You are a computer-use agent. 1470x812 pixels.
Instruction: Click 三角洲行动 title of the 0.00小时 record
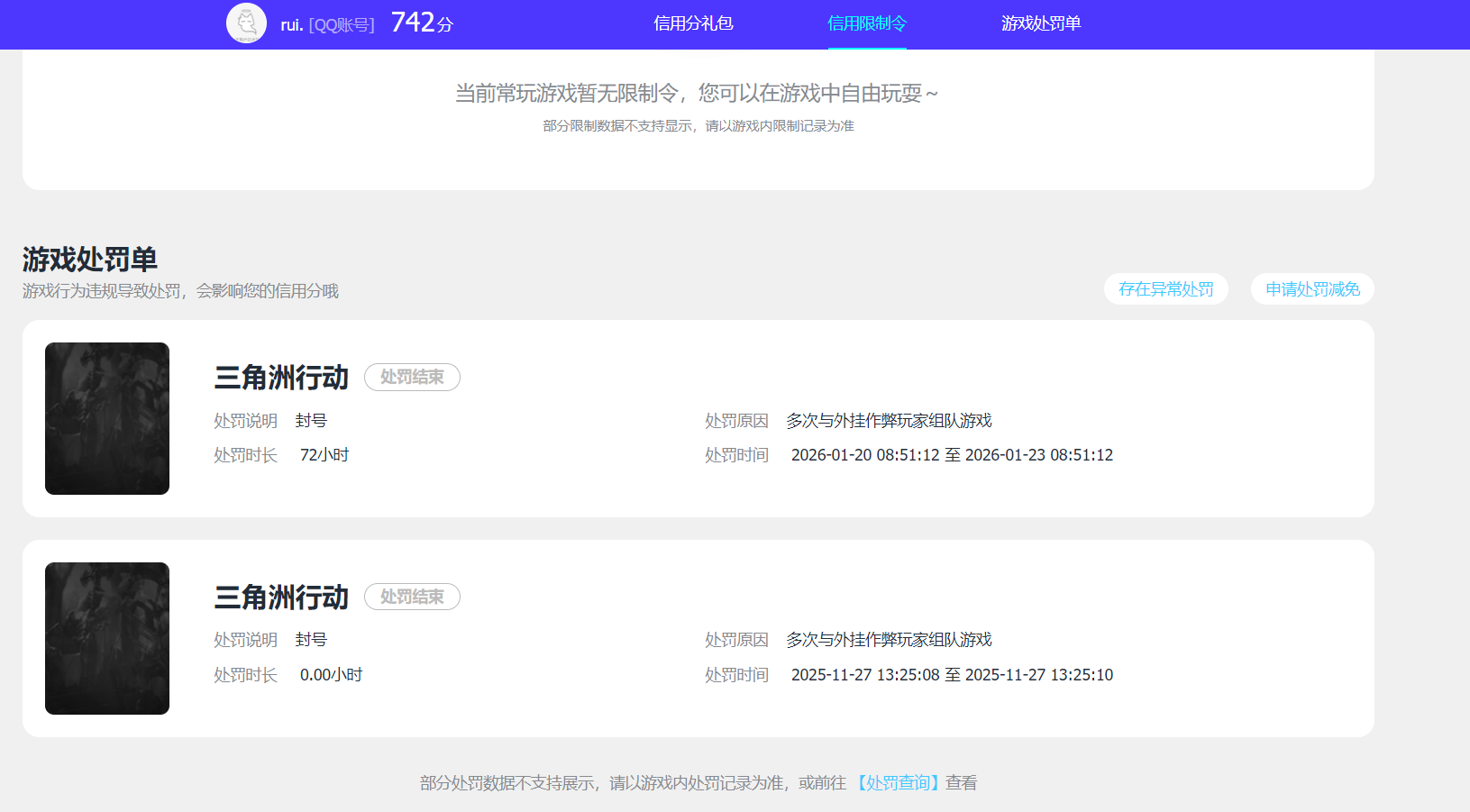click(x=281, y=598)
